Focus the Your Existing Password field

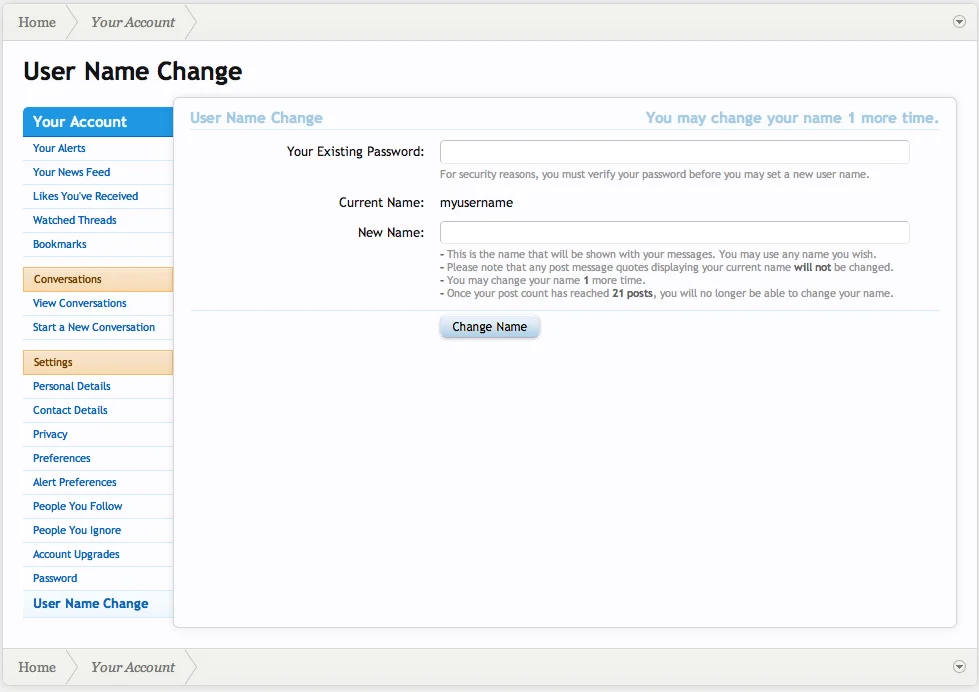(x=674, y=152)
